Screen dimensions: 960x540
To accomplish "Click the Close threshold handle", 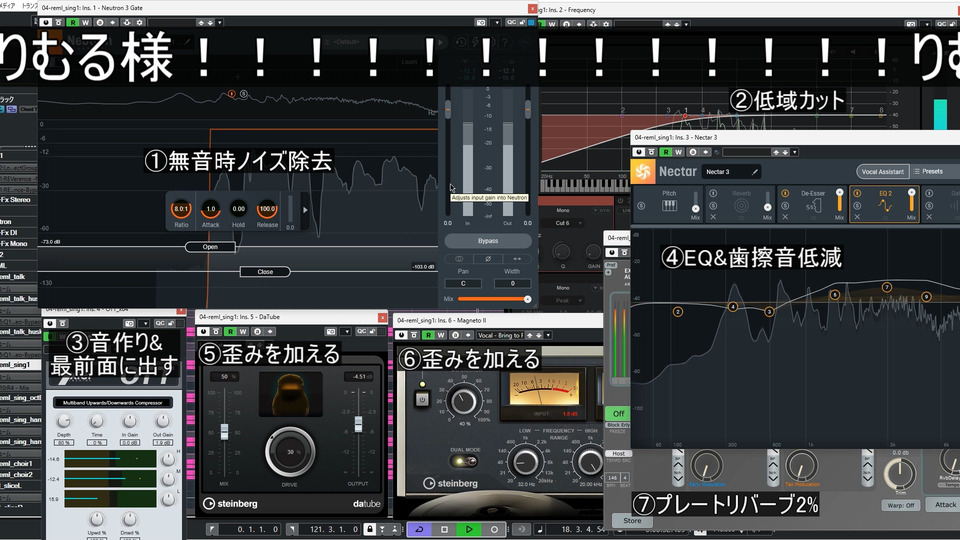I will click(265, 272).
